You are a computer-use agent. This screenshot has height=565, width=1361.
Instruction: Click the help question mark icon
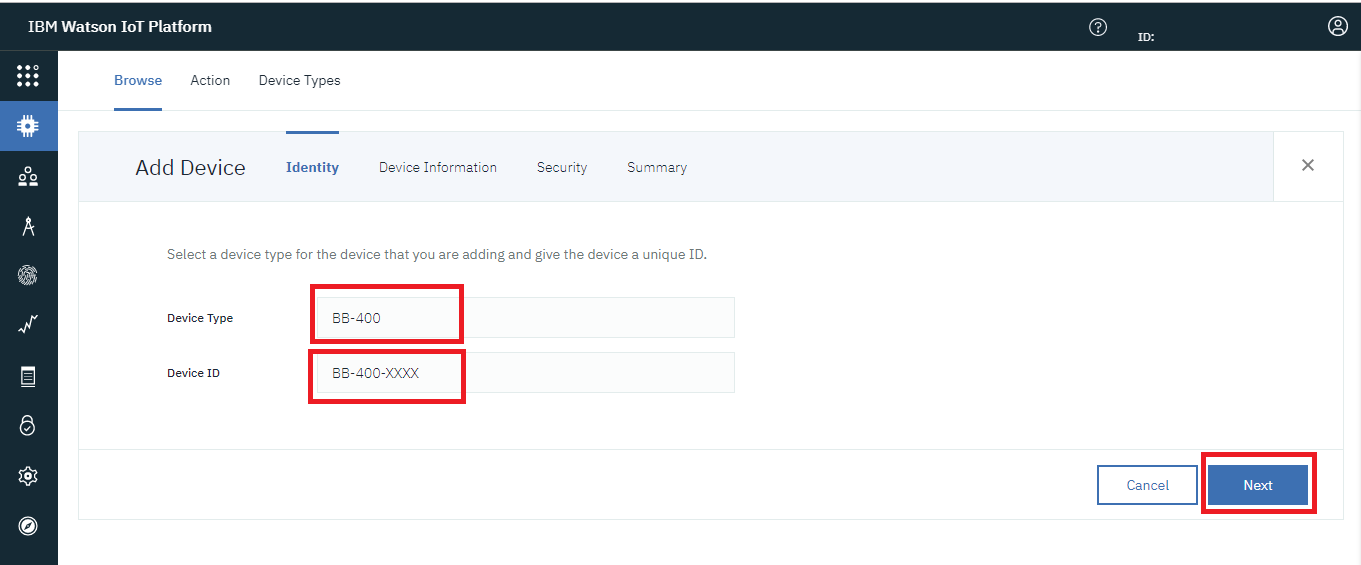pos(1098,27)
